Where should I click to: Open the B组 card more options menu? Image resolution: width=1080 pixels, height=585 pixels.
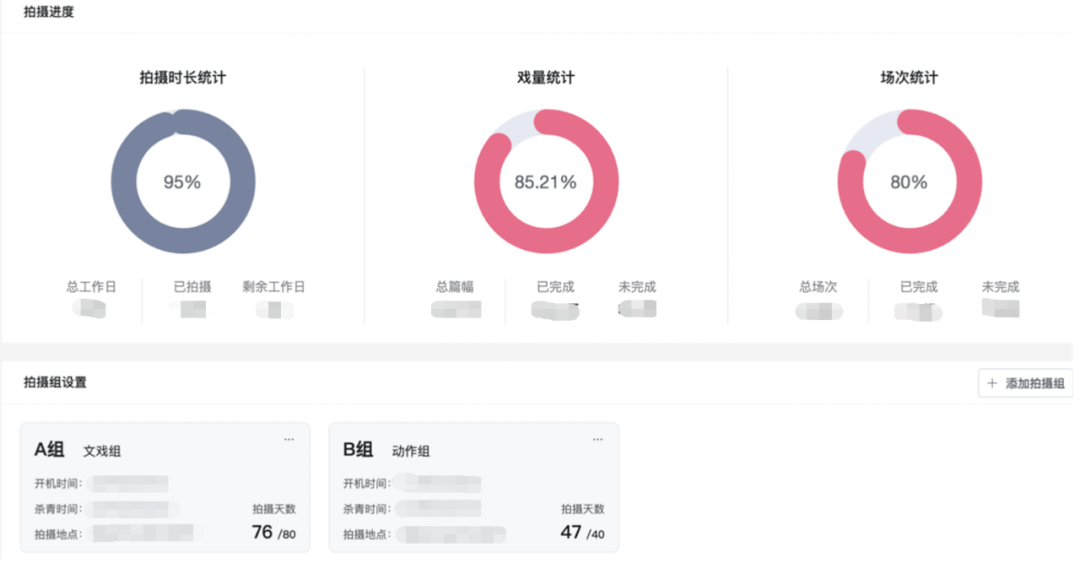pyautogui.click(x=598, y=440)
